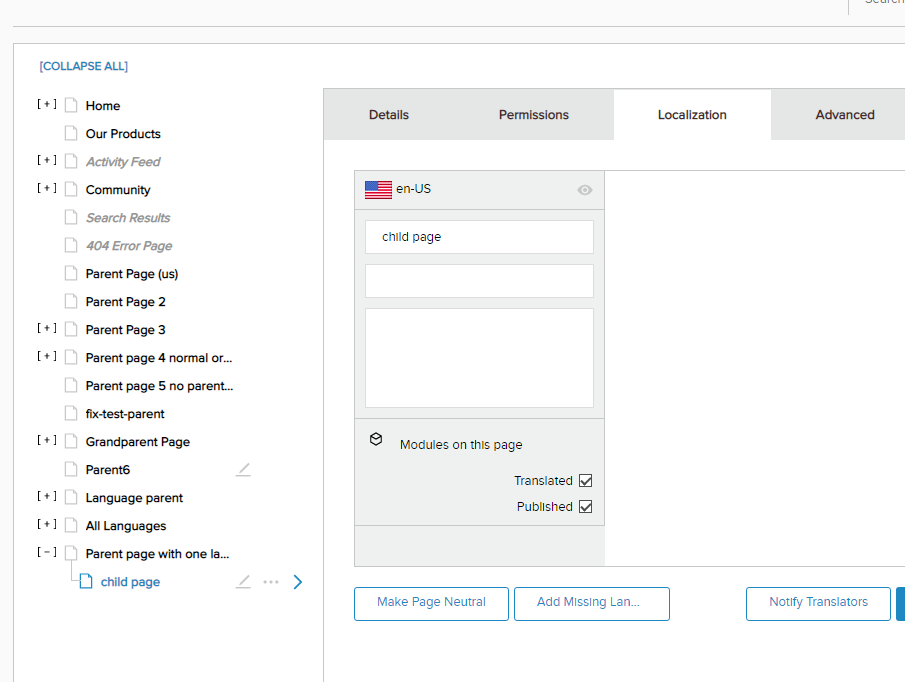Click the page icon beside Our Products
The width and height of the screenshot is (905, 682).
pyautogui.click(x=71, y=133)
